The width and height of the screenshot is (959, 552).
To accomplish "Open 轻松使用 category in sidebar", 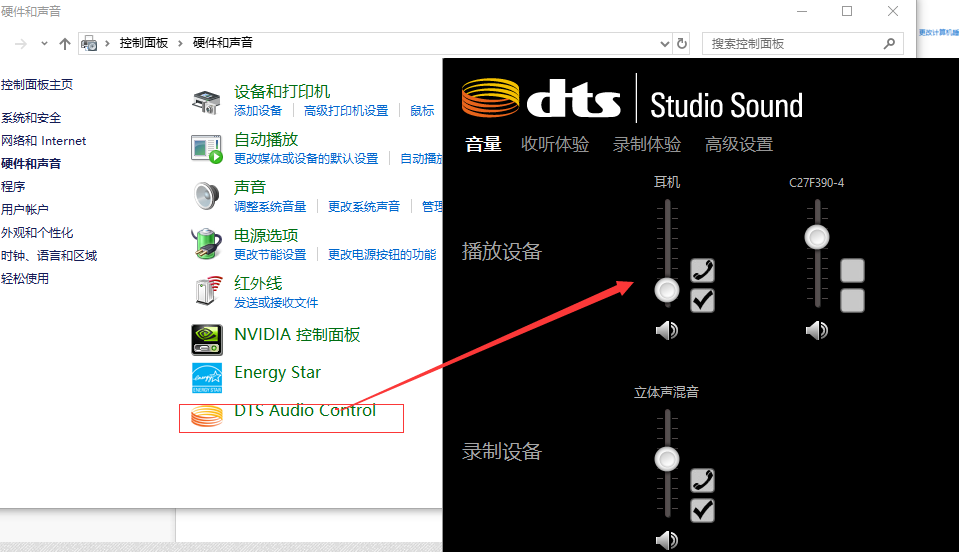I will tap(24, 279).
